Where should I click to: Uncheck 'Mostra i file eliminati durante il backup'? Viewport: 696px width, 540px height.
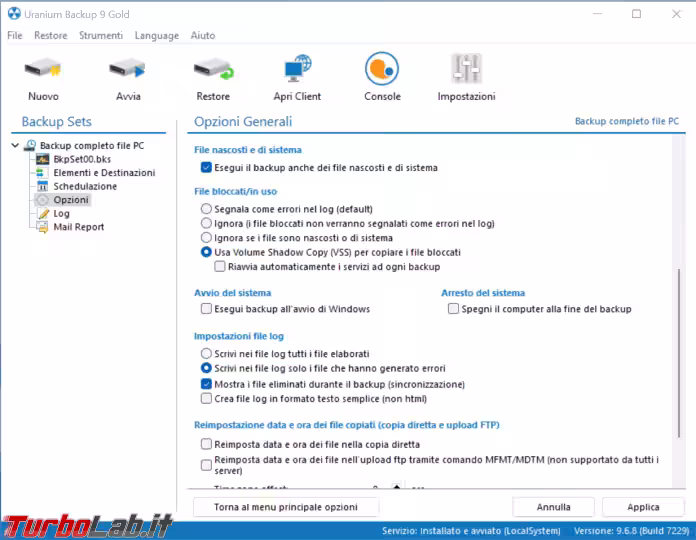click(x=206, y=384)
